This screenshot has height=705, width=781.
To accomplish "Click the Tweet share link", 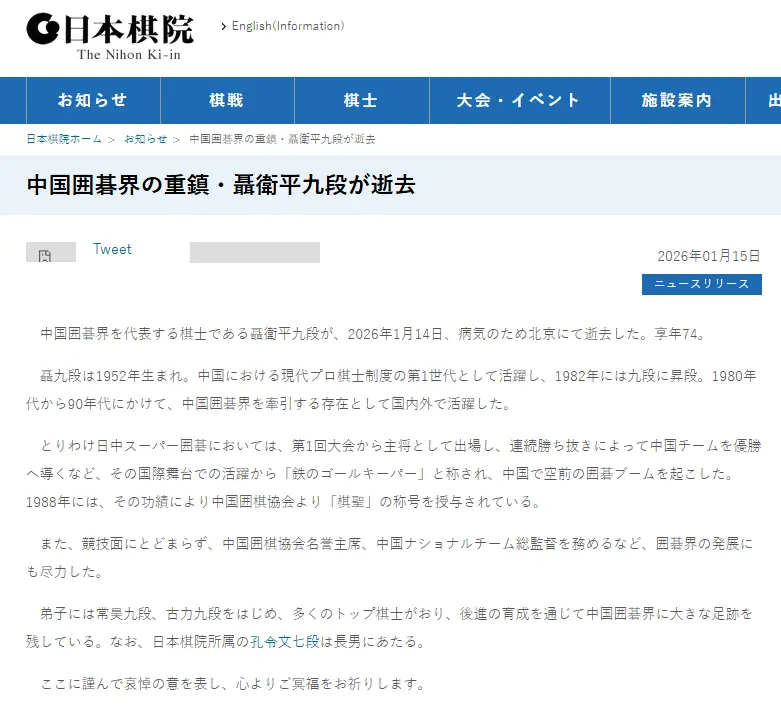I will 112,250.
